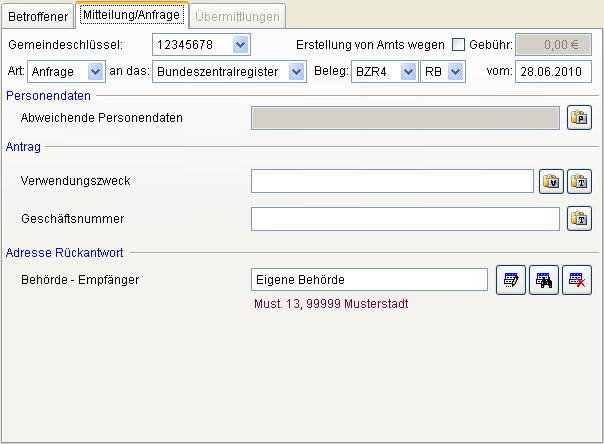The height and width of the screenshot is (444, 604).
Task: Click the T icon beside Geschäftsnummer
Action: 579,218
